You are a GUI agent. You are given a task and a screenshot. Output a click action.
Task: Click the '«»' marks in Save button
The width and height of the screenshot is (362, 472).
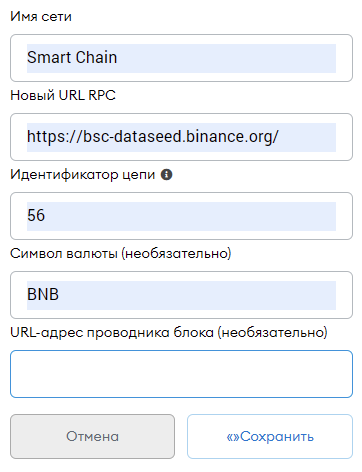point(233,437)
